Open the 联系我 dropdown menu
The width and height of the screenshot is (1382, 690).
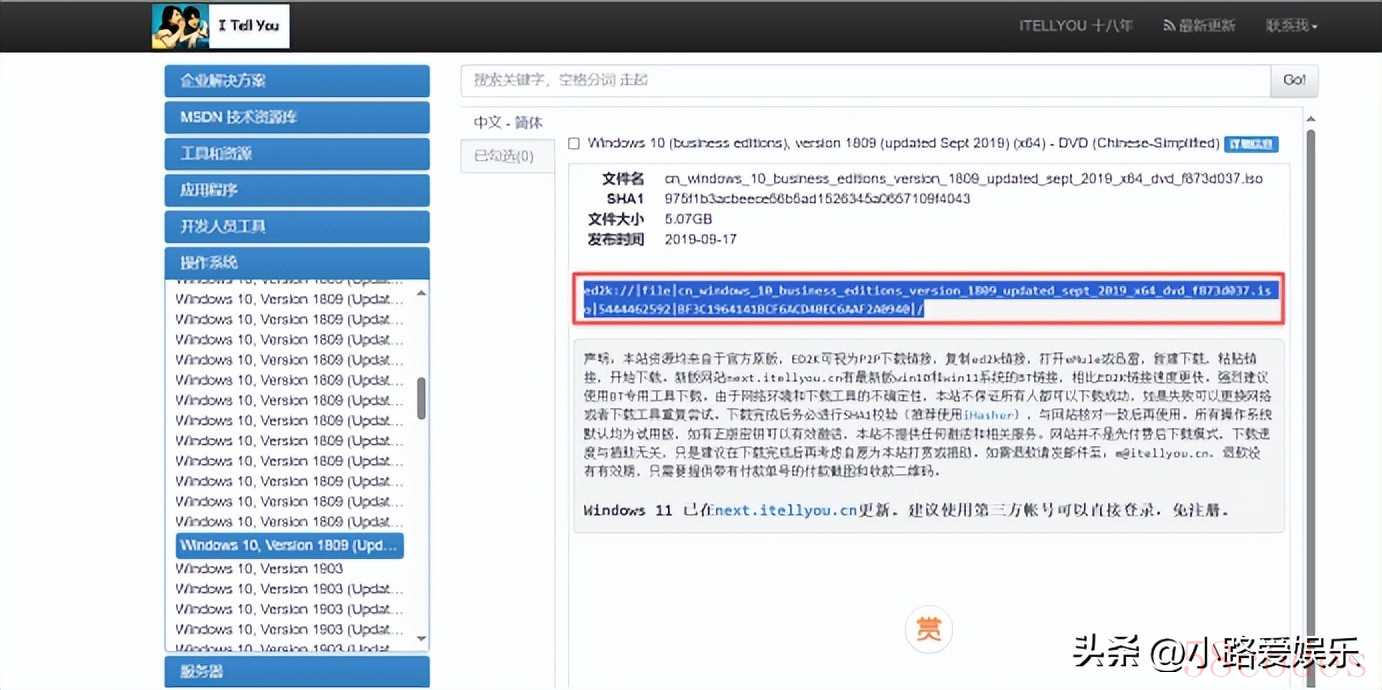(1291, 26)
